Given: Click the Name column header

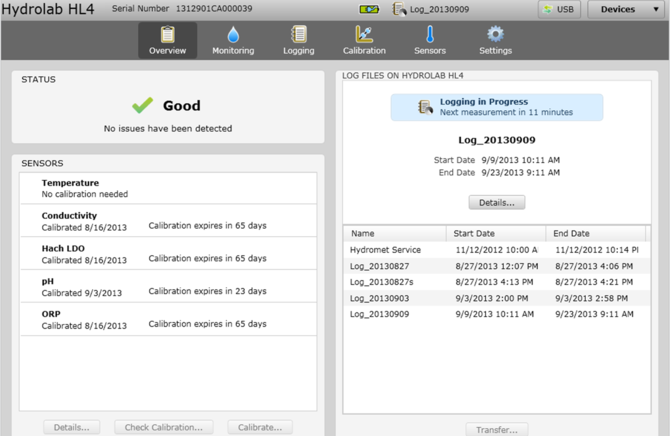Looking at the screenshot, I should 395,233.
